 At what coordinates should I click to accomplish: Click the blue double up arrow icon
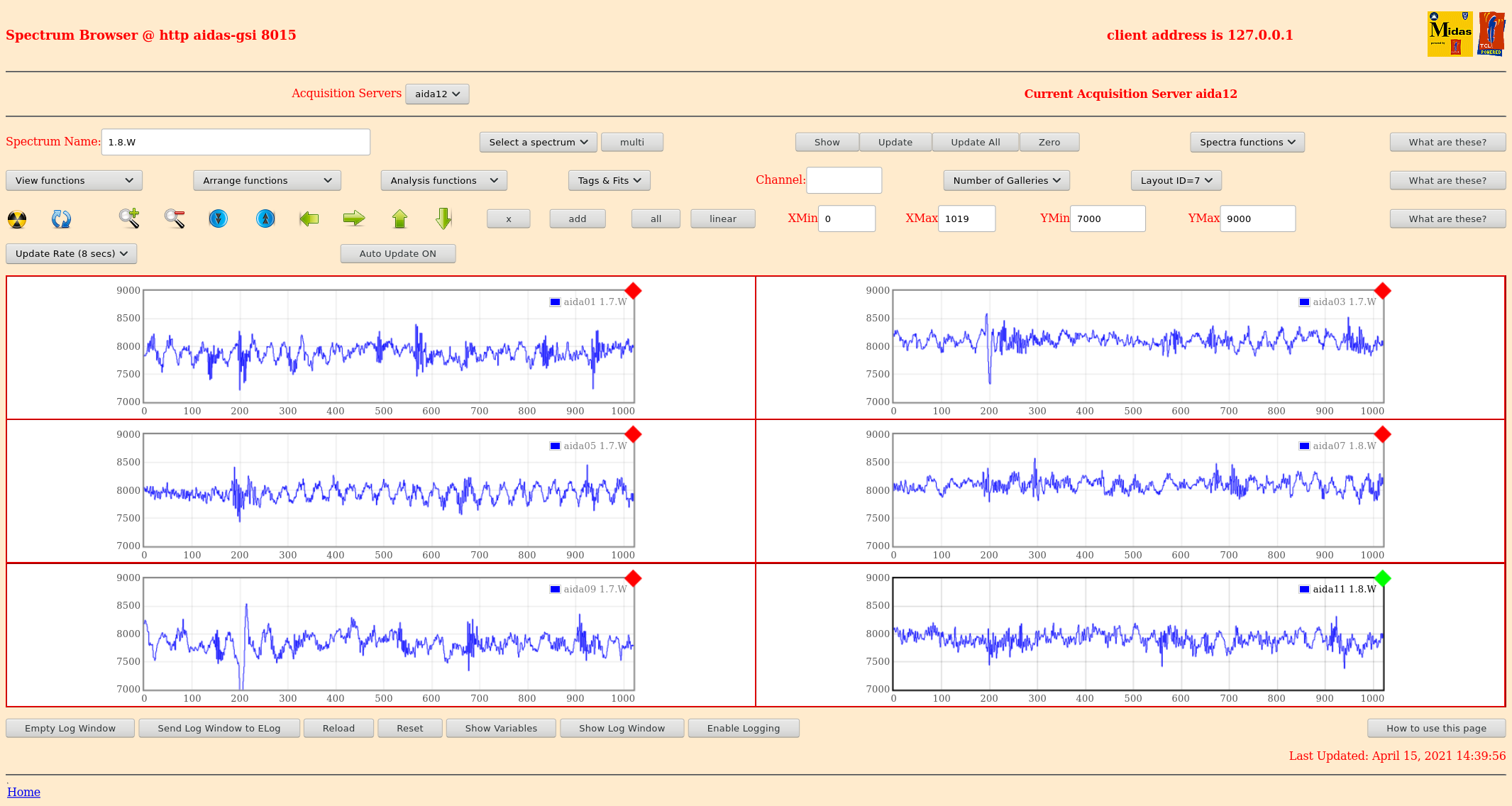(265, 219)
